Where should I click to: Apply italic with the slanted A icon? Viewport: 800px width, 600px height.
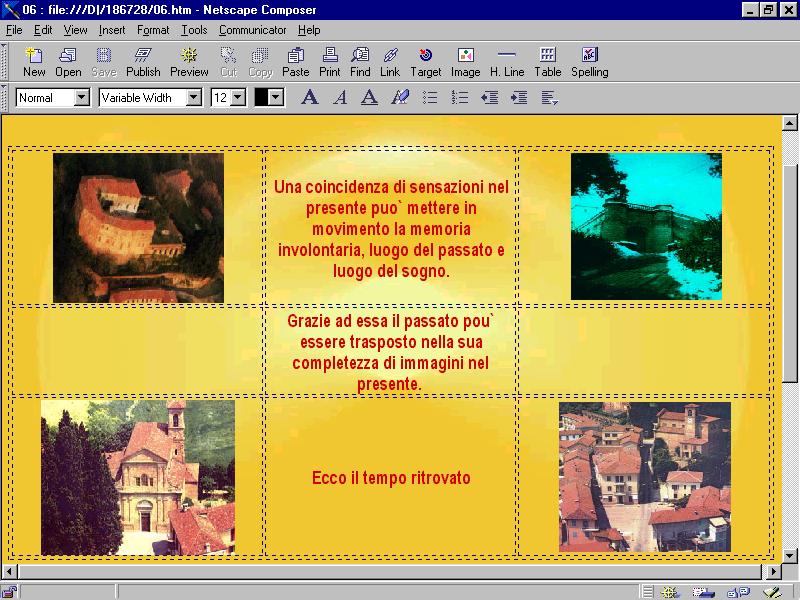pos(340,97)
